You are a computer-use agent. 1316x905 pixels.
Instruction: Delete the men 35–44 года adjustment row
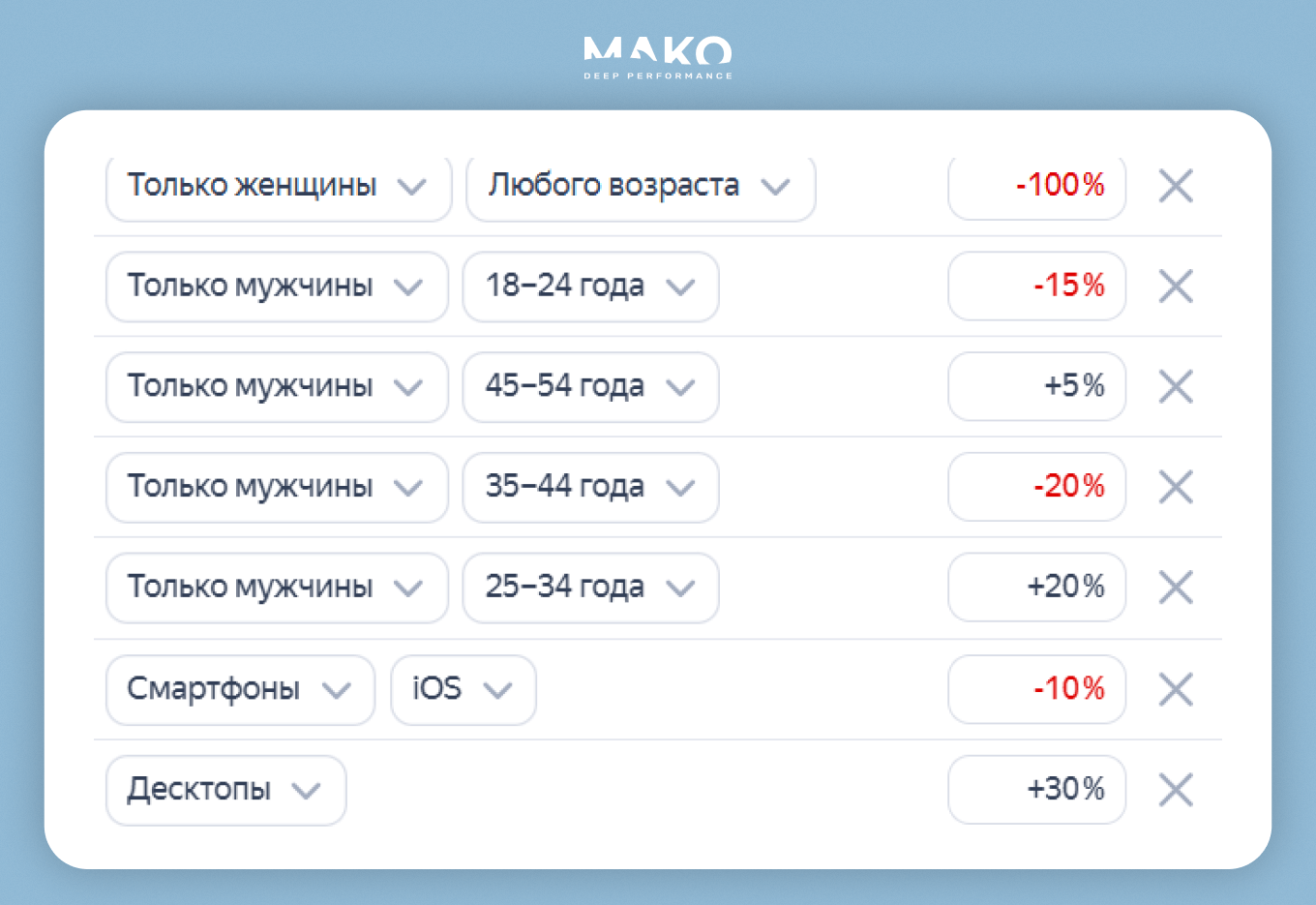[1176, 487]
